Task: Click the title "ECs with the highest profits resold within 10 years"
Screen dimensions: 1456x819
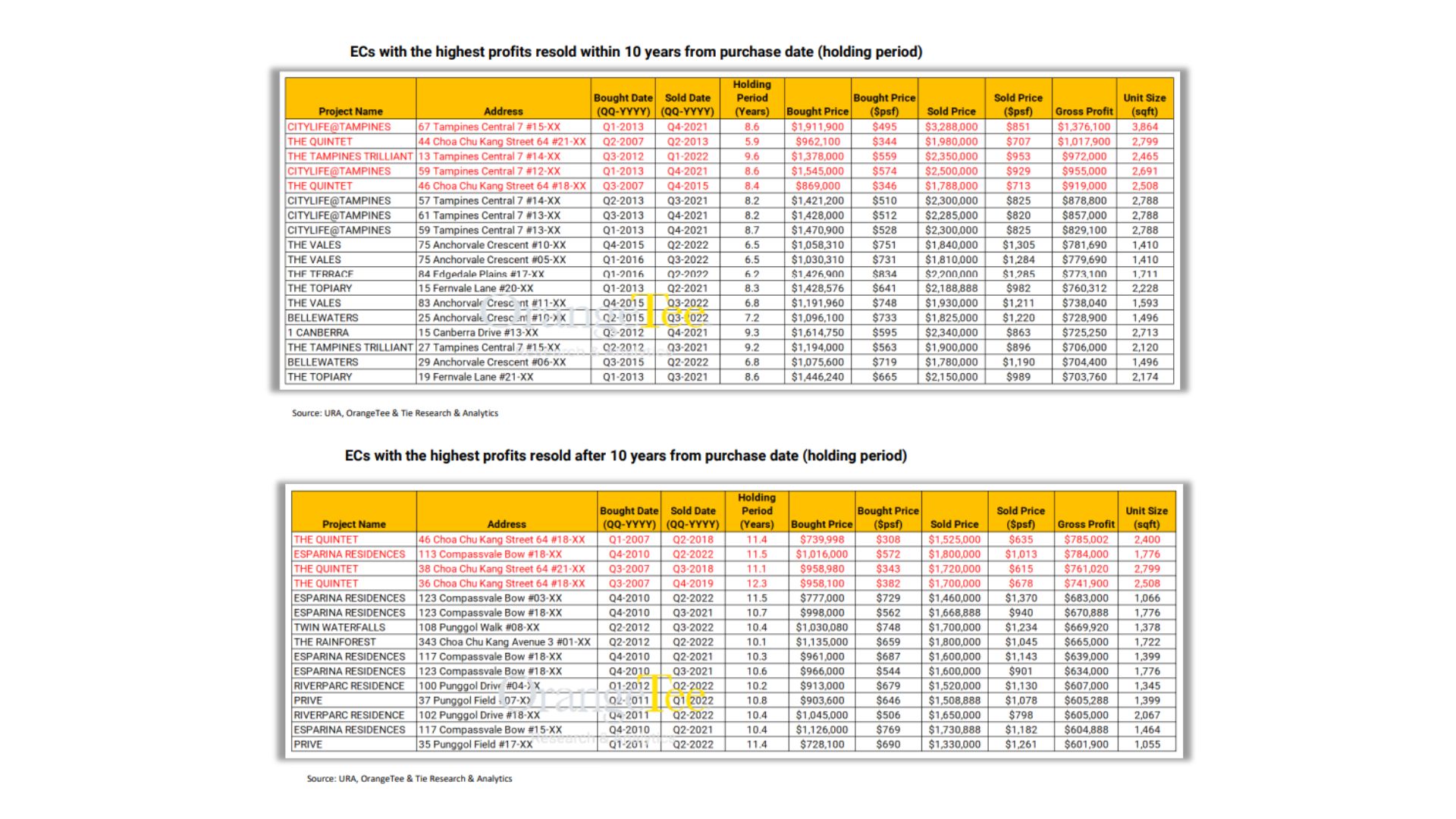Action: 635,52
